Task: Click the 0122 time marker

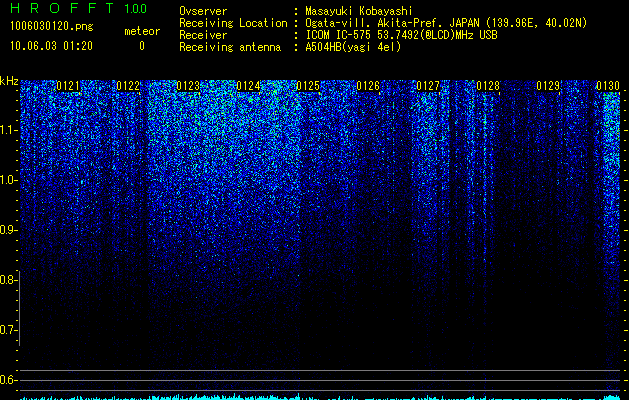Action: tap(128, 86)
